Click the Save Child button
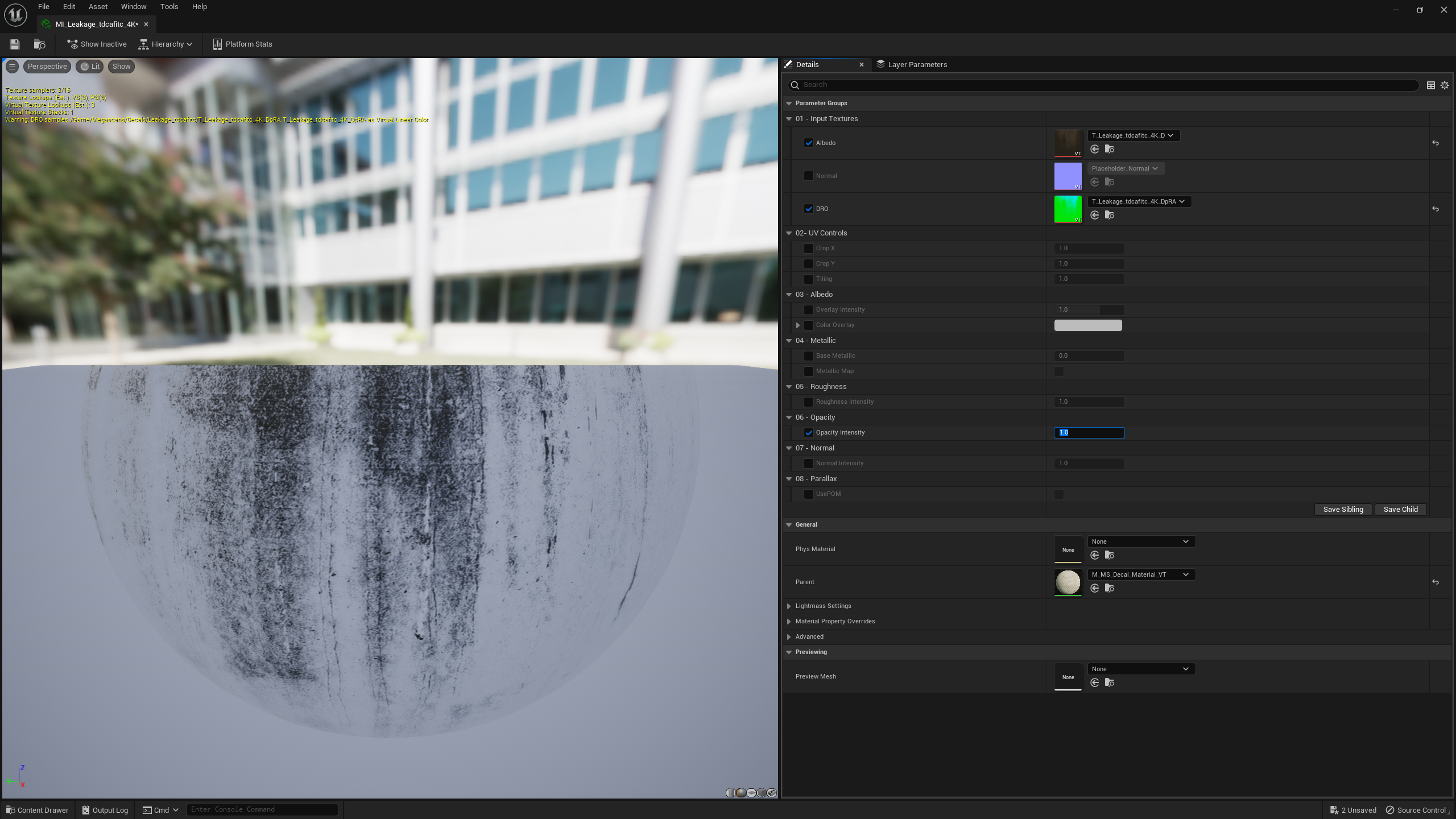This screenshot has width=1456, height=819. pyautogui.click(x=1400, y=510)
